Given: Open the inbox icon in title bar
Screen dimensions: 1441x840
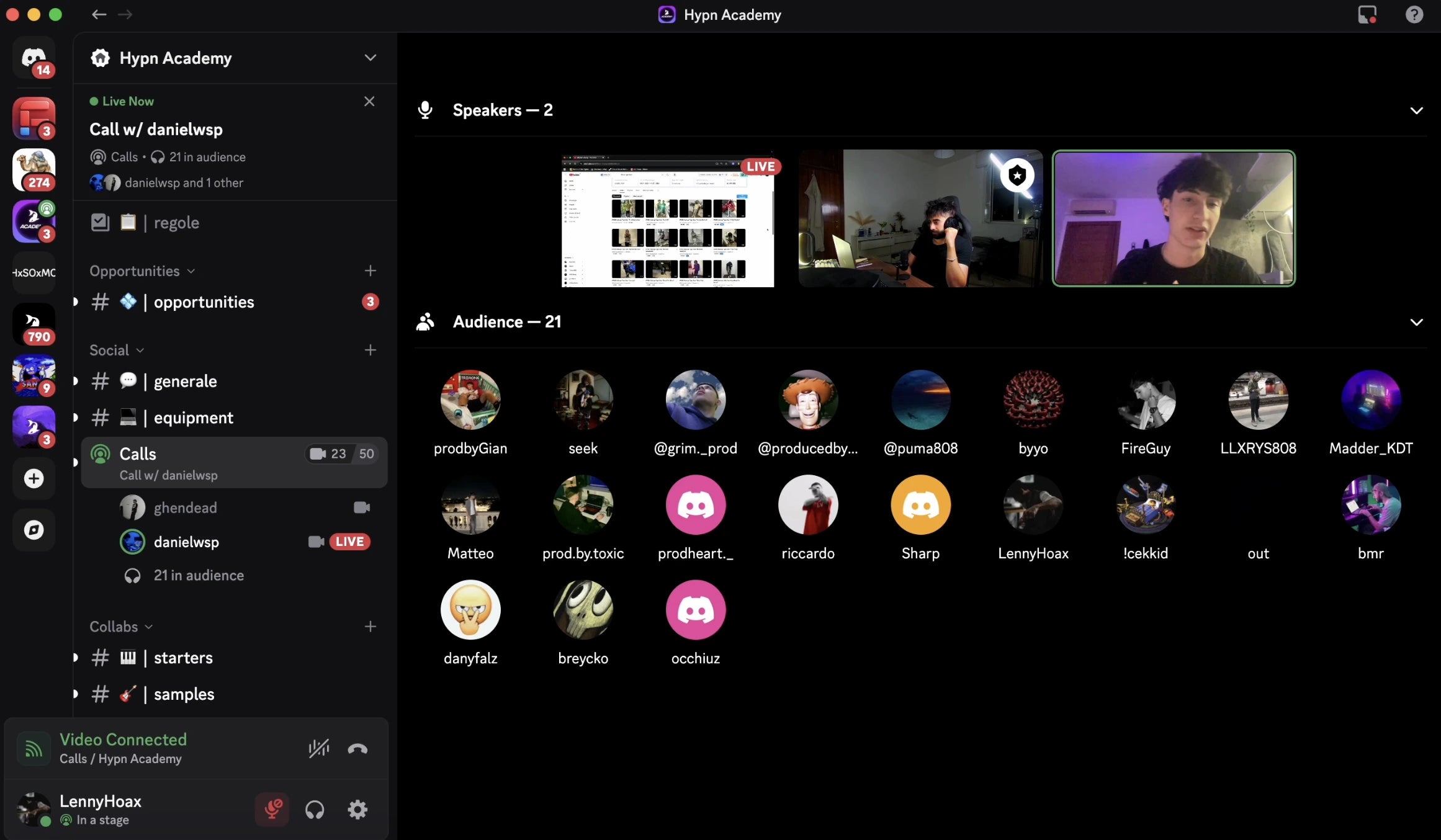Looking at the screenshot, I should click(1367, 14).
